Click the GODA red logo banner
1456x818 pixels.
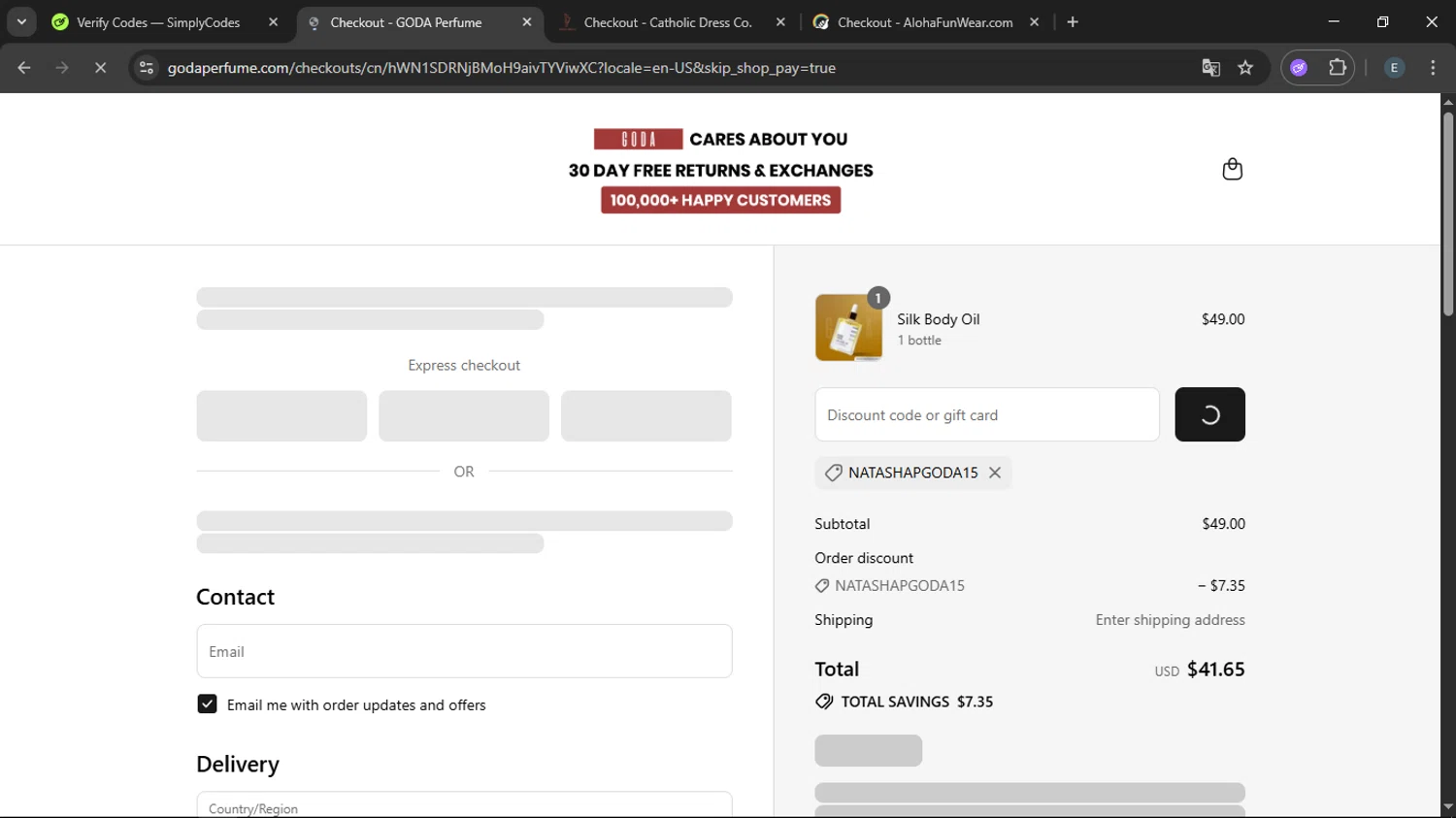[x=638, y=139]
